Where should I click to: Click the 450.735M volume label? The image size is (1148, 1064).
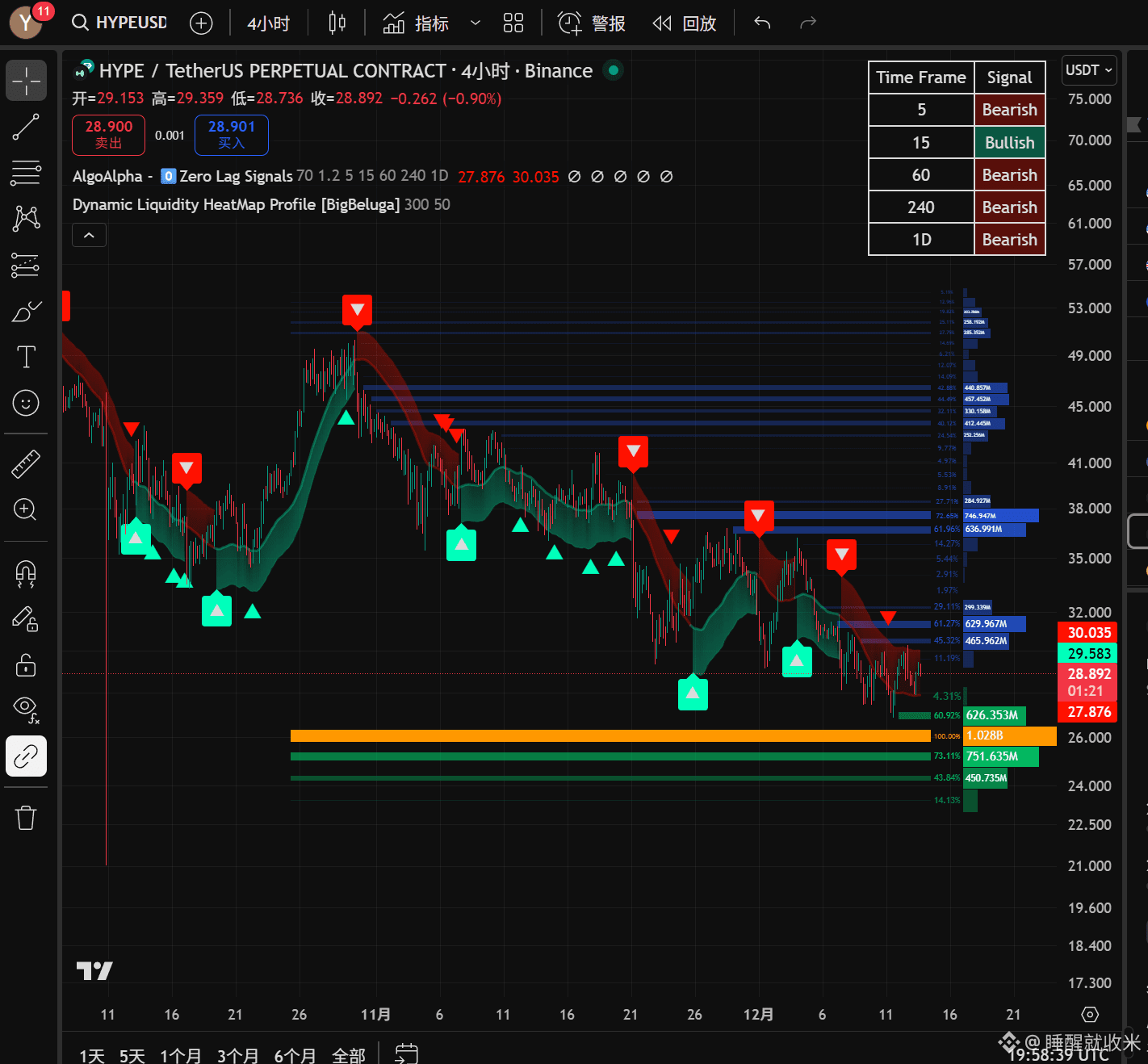[x=986, y=778]
